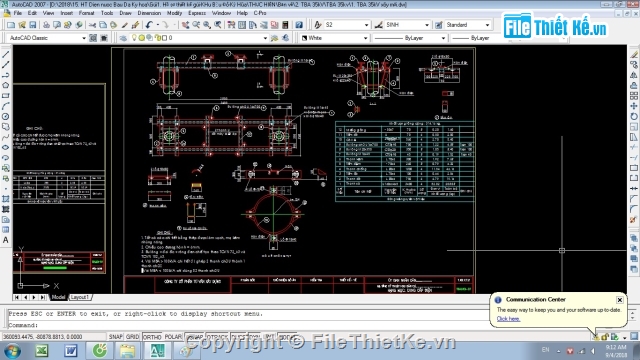Image resolution: width=640 pixels, height=360 pixels.
Task: Click the Undo arrow icon
Action: coord(149,25)
